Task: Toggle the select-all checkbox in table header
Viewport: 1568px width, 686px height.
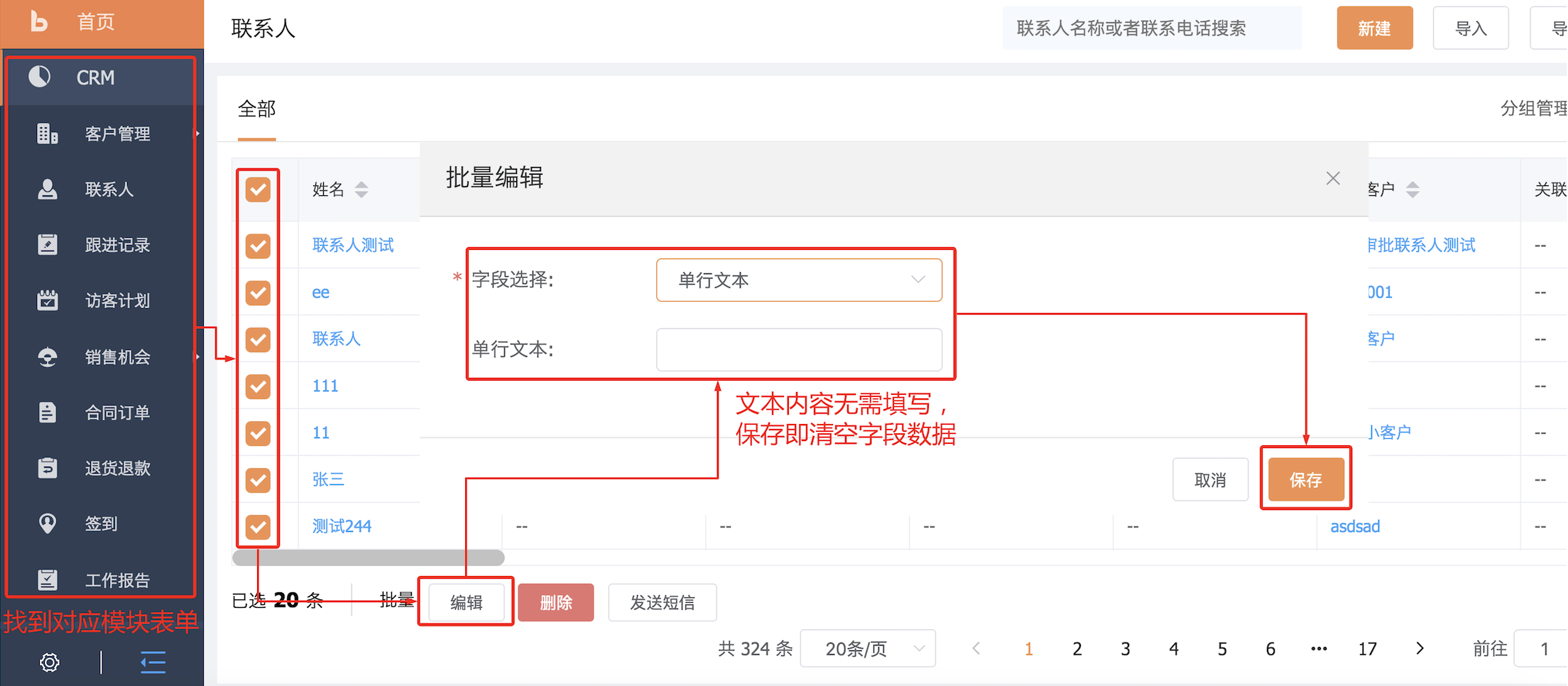Action: (x=258, y=190)
